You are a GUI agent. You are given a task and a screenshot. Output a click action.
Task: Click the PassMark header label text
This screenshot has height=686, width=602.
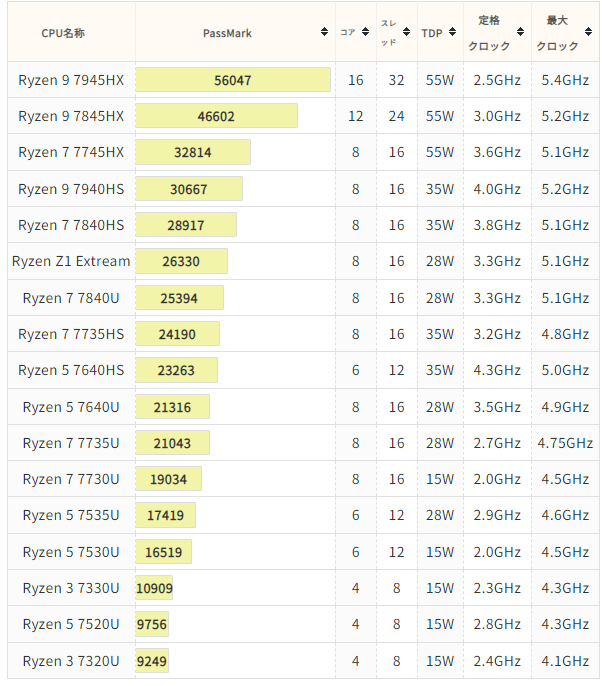coord(227,33)
